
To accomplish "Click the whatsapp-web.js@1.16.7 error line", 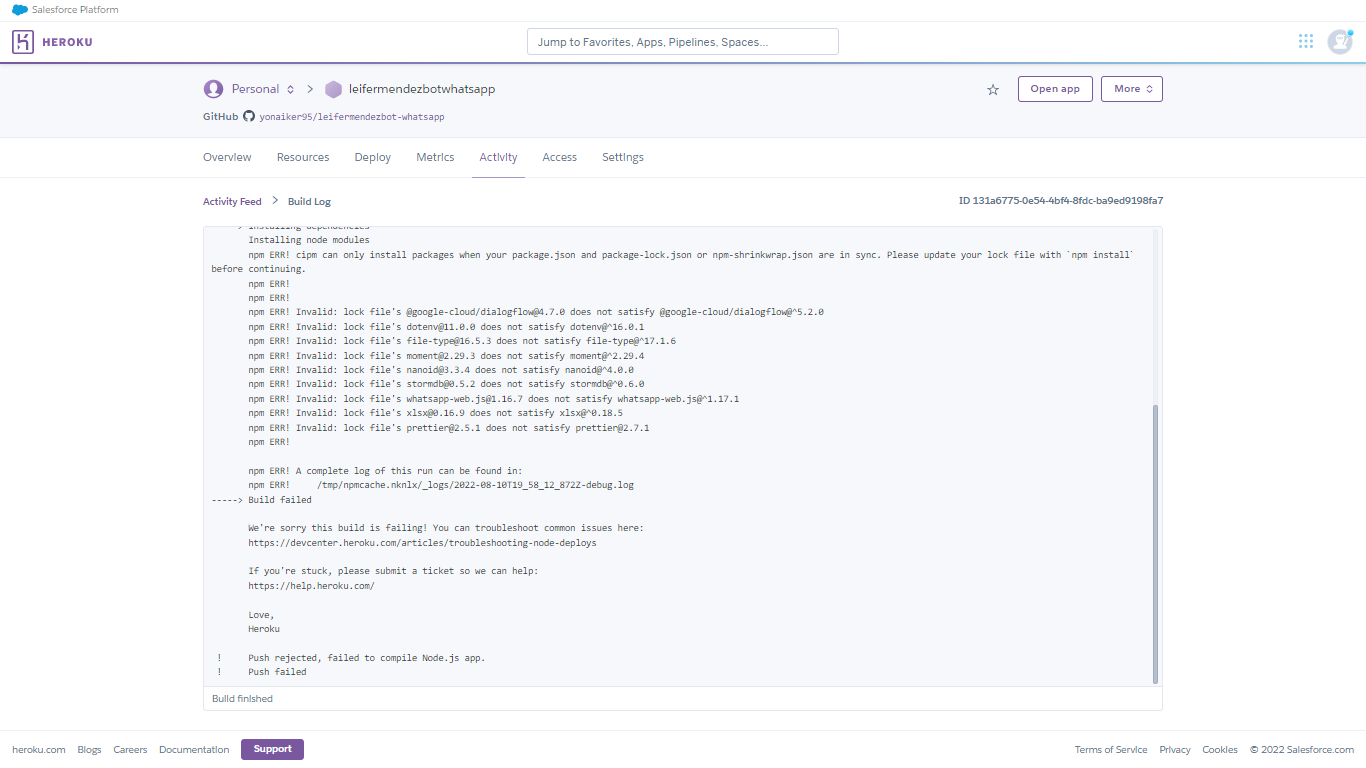I will pyautogui.click(x=493, y=399).
